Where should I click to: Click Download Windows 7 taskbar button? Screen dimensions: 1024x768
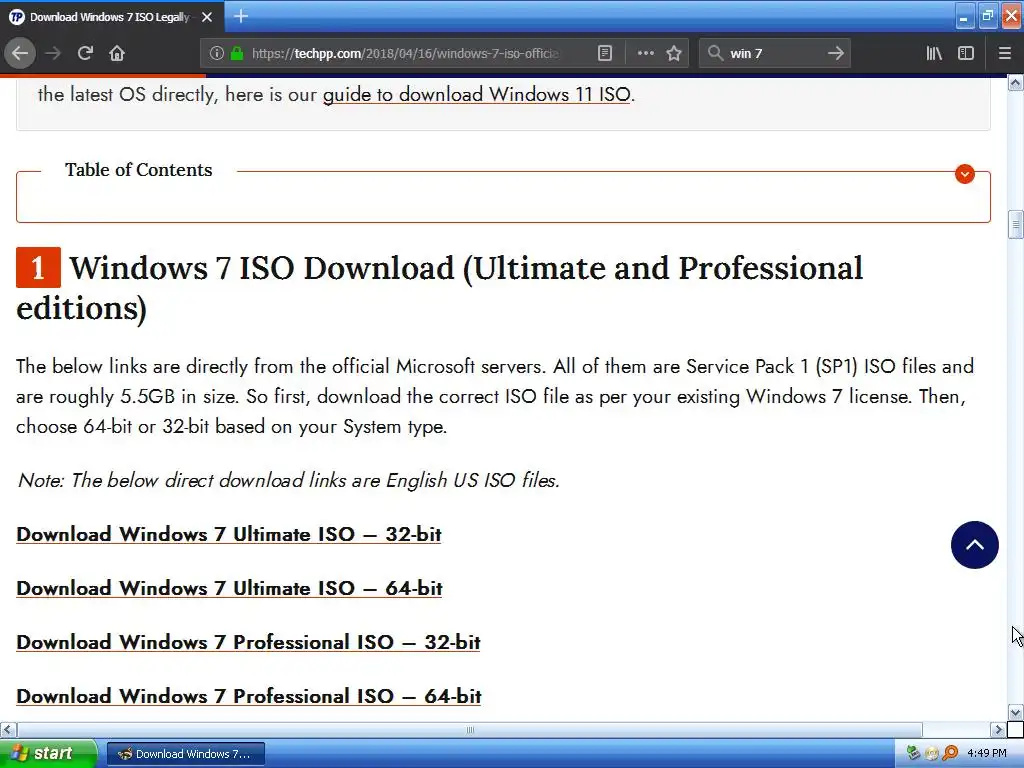tap(185, 754)
